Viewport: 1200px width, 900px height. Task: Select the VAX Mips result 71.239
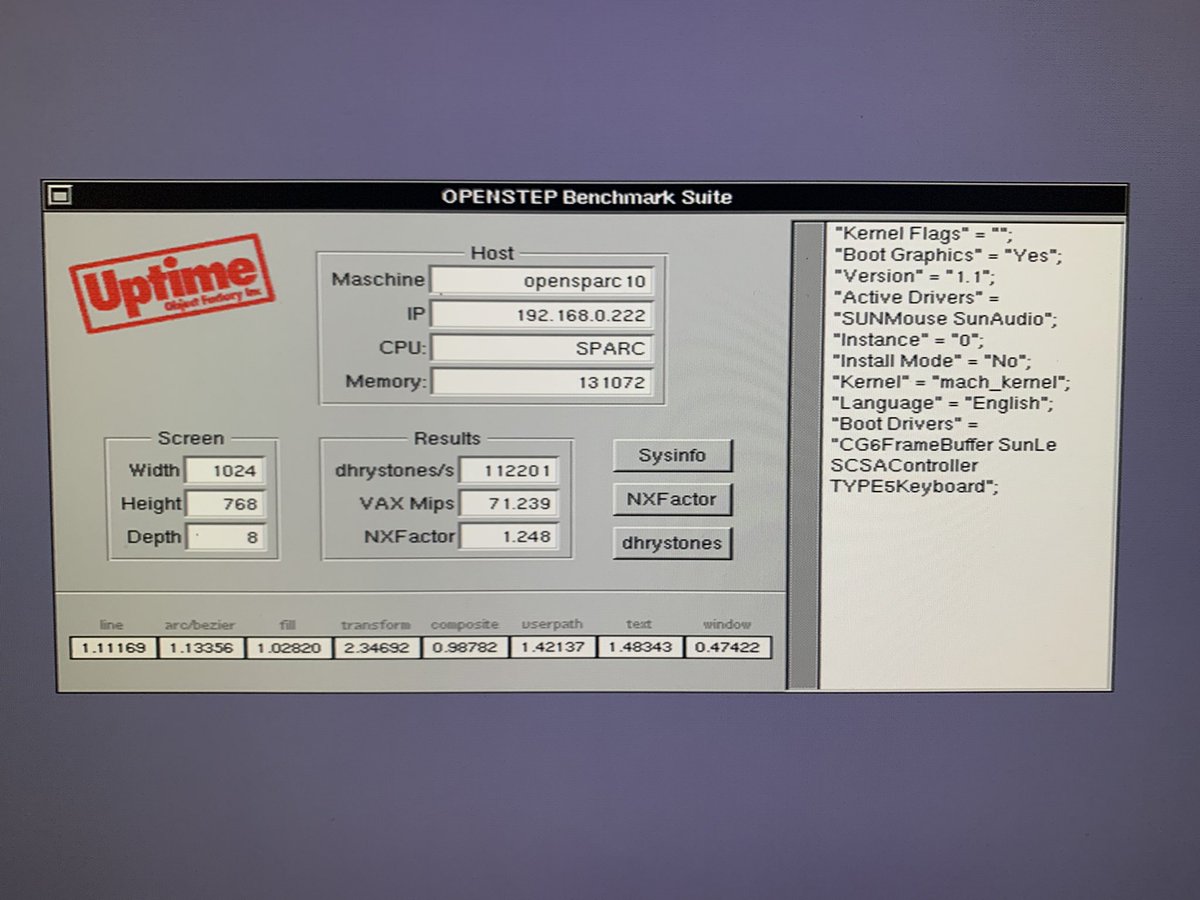(509, 504)
